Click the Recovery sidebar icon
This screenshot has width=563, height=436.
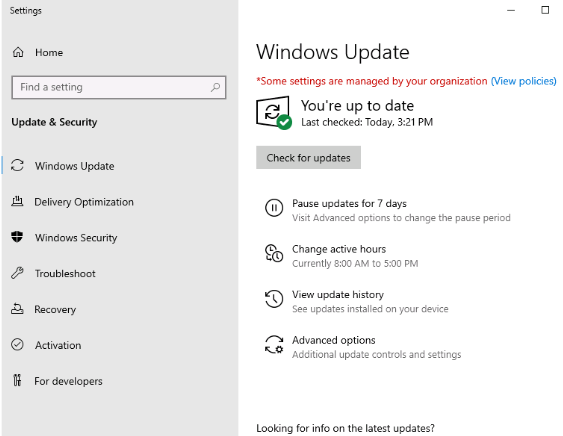click(17, 309)
